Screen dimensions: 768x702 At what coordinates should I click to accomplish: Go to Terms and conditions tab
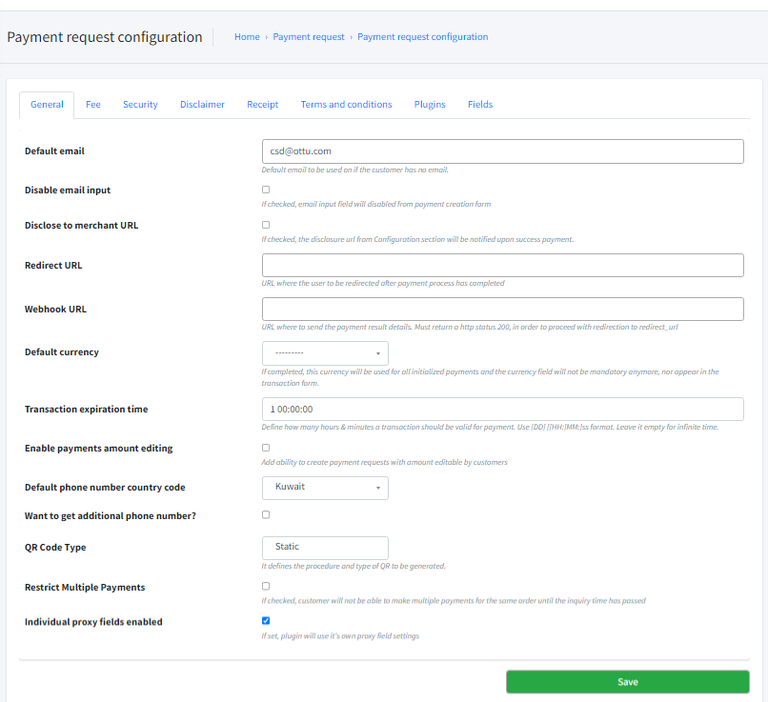click(x=346, y=104)
